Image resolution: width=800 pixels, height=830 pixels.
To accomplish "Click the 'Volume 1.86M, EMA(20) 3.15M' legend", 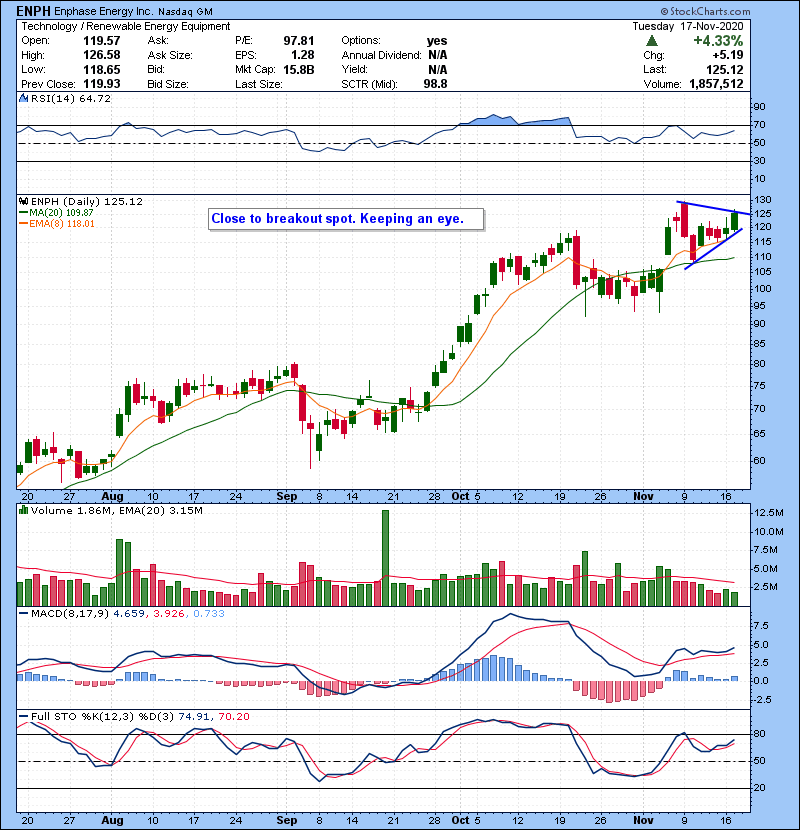I will (x=116, y=510).
